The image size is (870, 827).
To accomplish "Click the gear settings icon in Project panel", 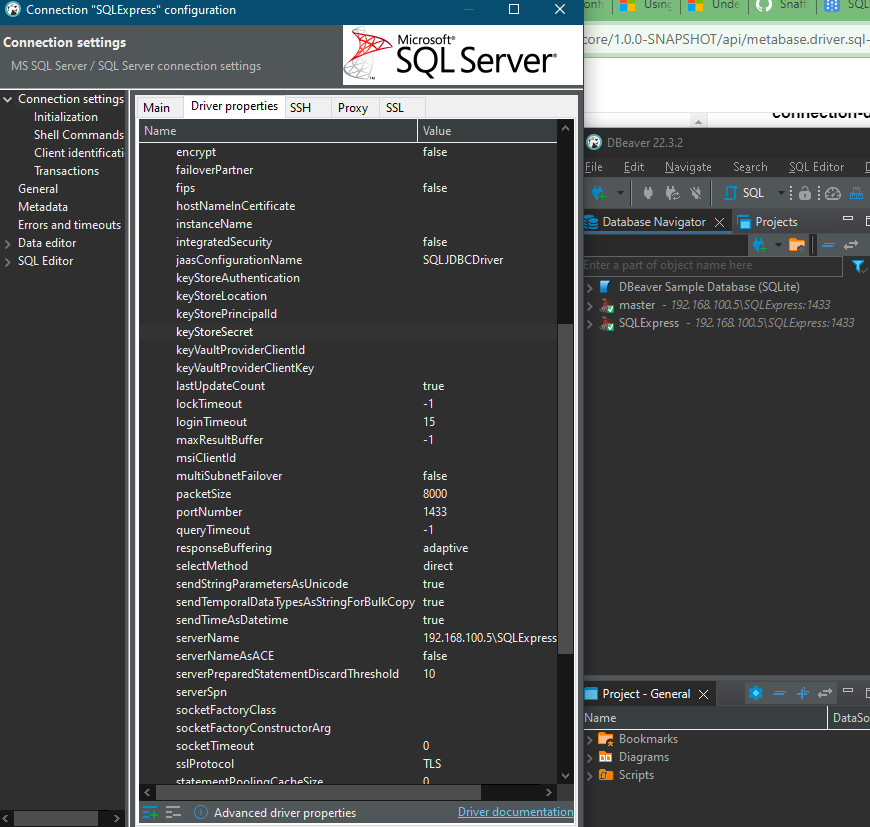I will (x=756, y=693).
